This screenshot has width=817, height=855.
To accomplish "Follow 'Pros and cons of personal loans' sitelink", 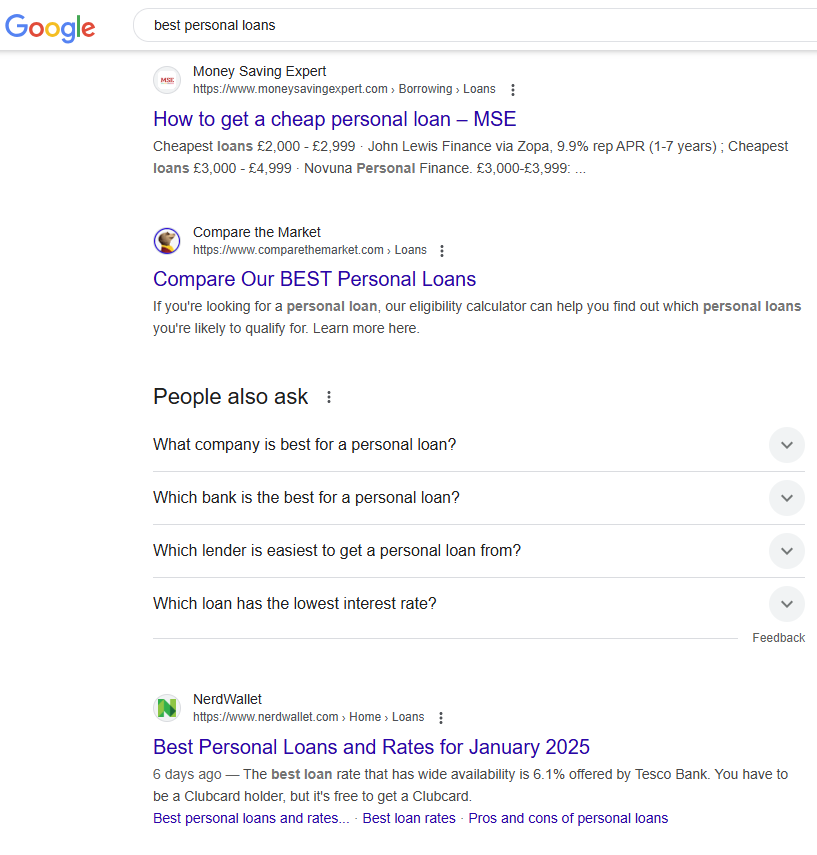I will 568,818.
